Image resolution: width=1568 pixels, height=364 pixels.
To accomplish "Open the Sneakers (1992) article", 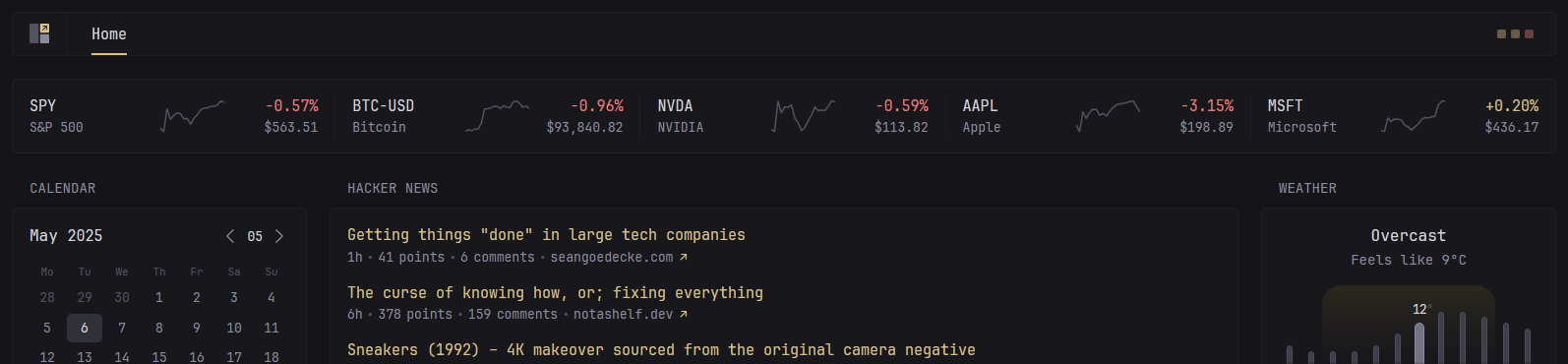I will click(661, 350).
